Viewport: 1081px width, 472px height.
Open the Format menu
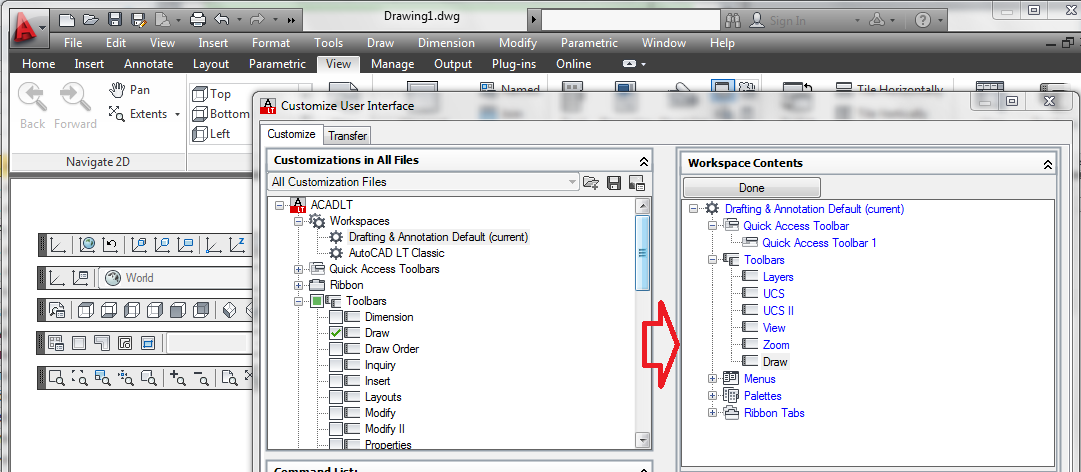[x=270, y=43]
